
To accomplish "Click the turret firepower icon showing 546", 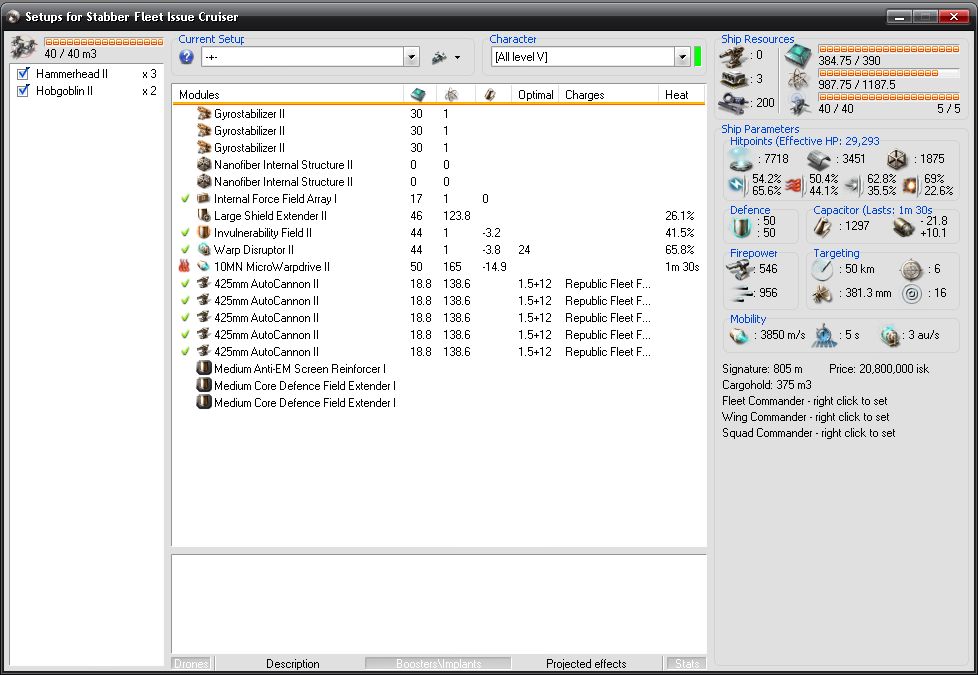I will [x=741, y=270].
